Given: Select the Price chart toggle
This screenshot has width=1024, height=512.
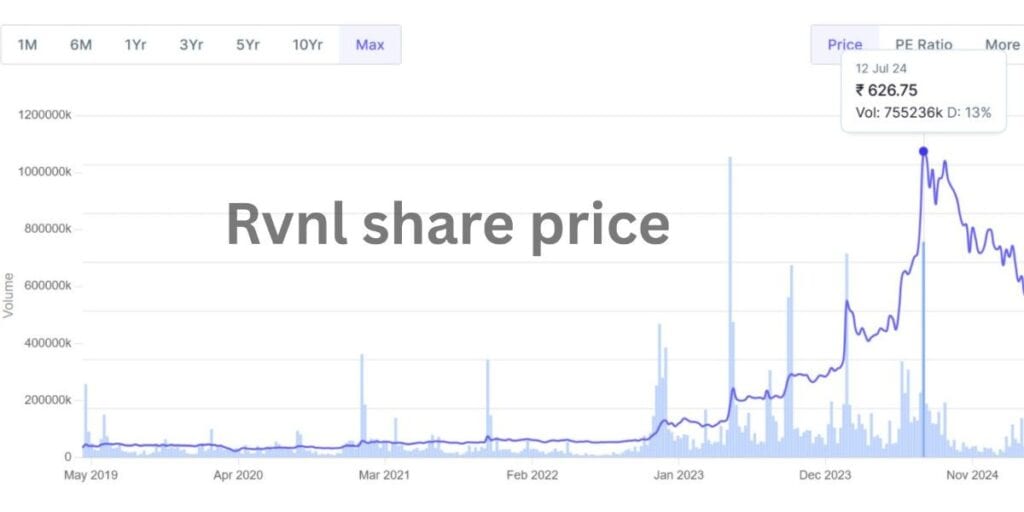Looking at the screenshot, I should [845, 45].
